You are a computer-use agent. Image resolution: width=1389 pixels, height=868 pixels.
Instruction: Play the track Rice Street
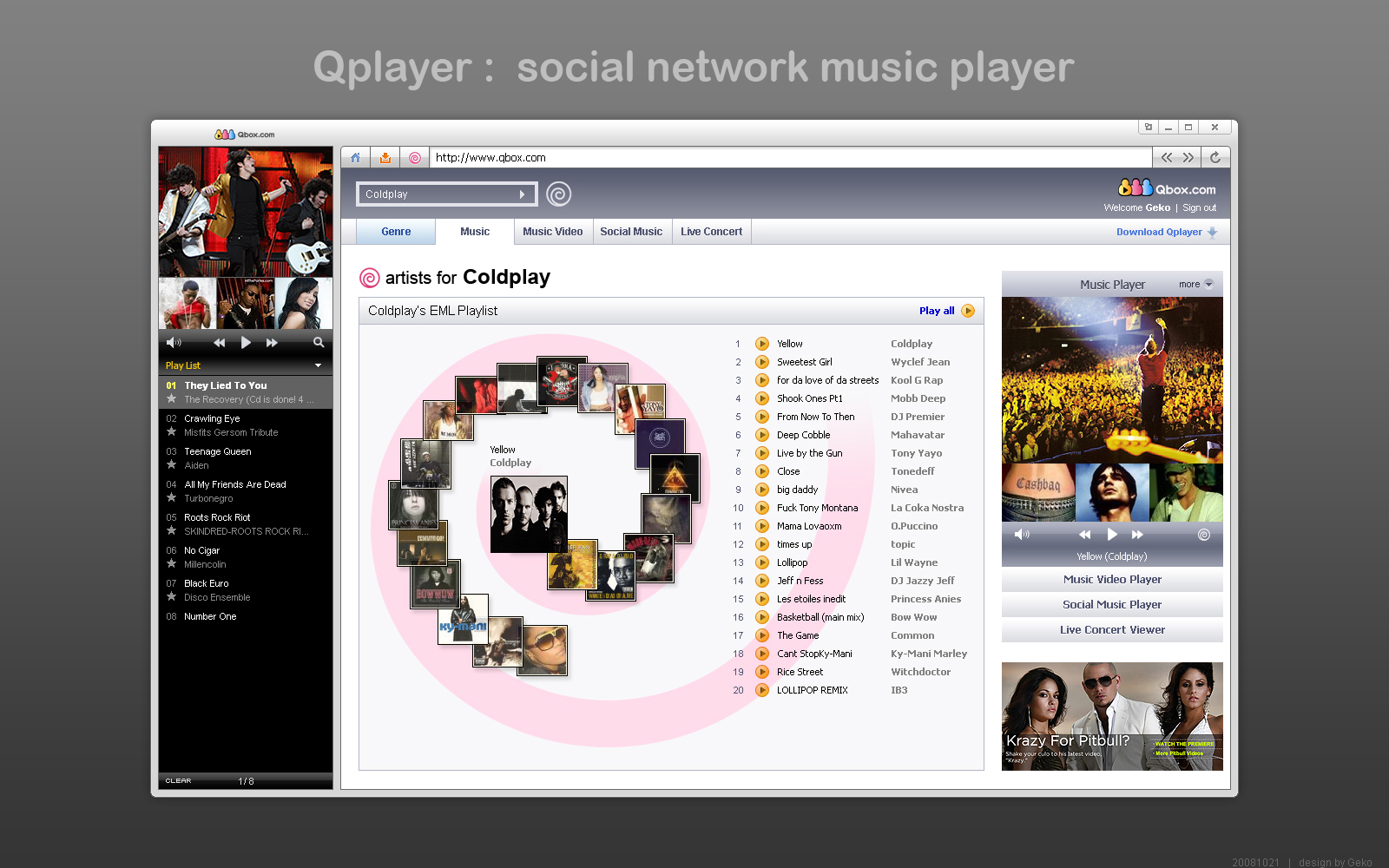[762, 672]
